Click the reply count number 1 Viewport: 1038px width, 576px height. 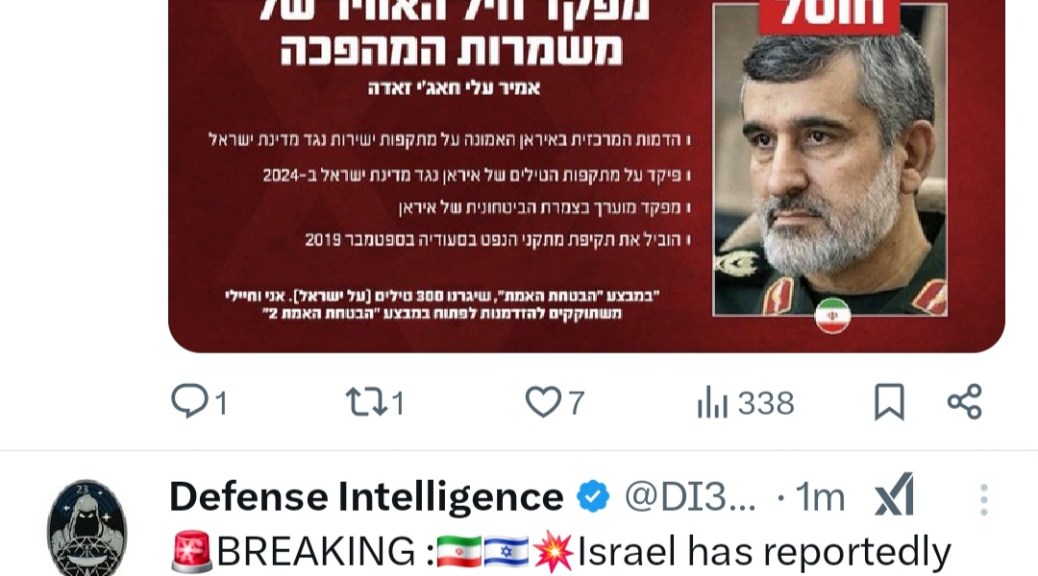(x=221, y=403)
